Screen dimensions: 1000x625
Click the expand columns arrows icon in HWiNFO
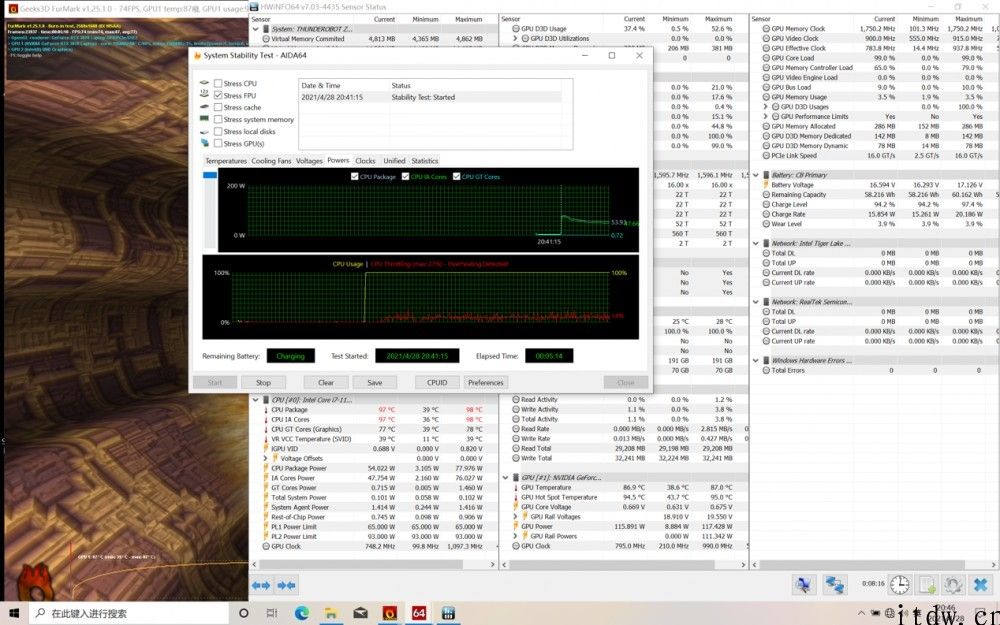[x=261, y=585]
